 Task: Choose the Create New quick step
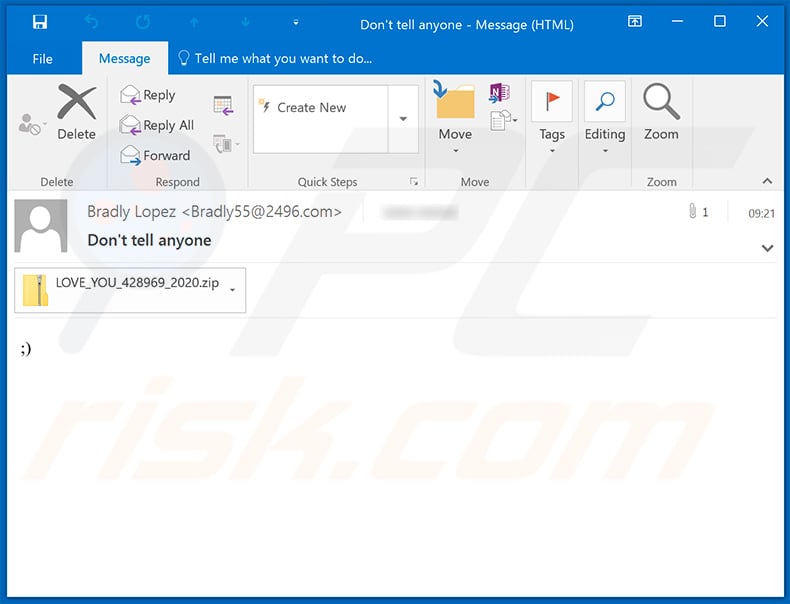320,108
